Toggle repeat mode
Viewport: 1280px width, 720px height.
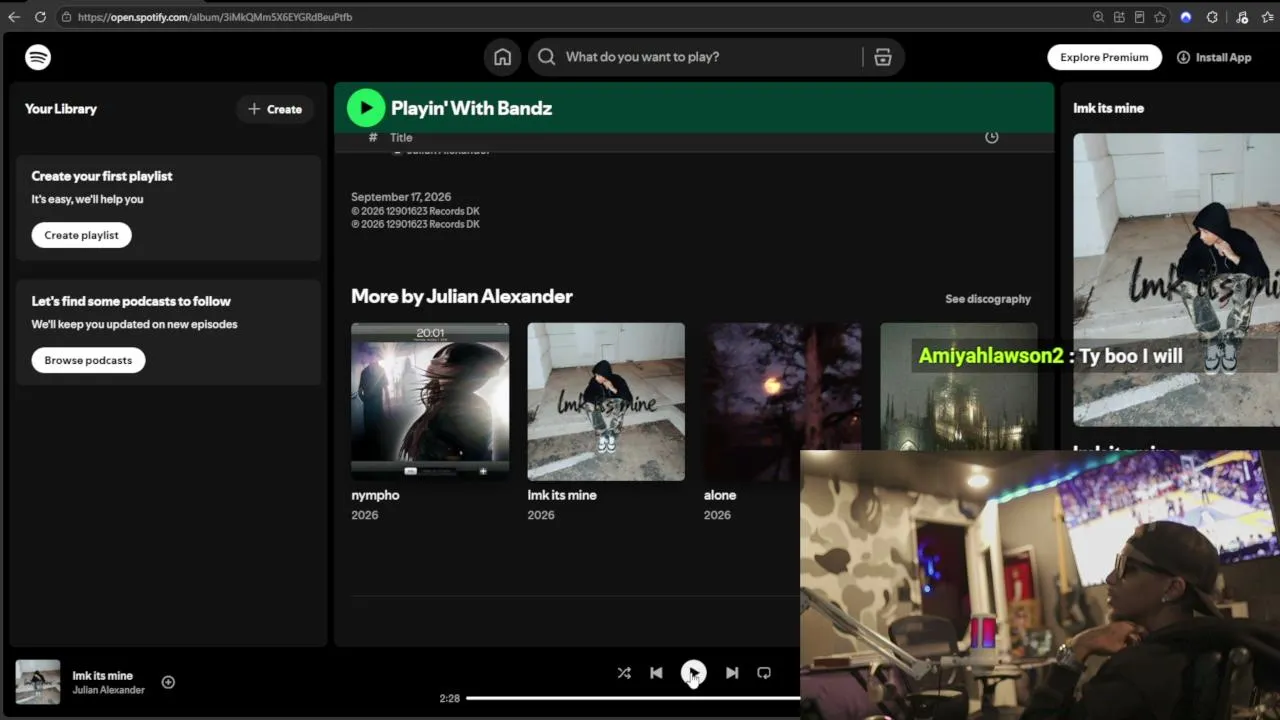(764, 673)
